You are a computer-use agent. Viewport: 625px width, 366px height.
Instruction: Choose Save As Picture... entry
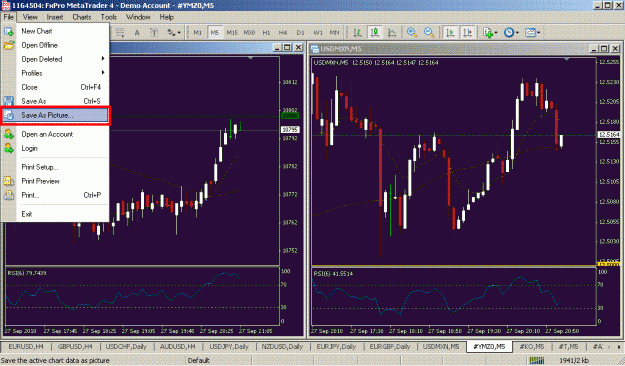pos(55,115)
